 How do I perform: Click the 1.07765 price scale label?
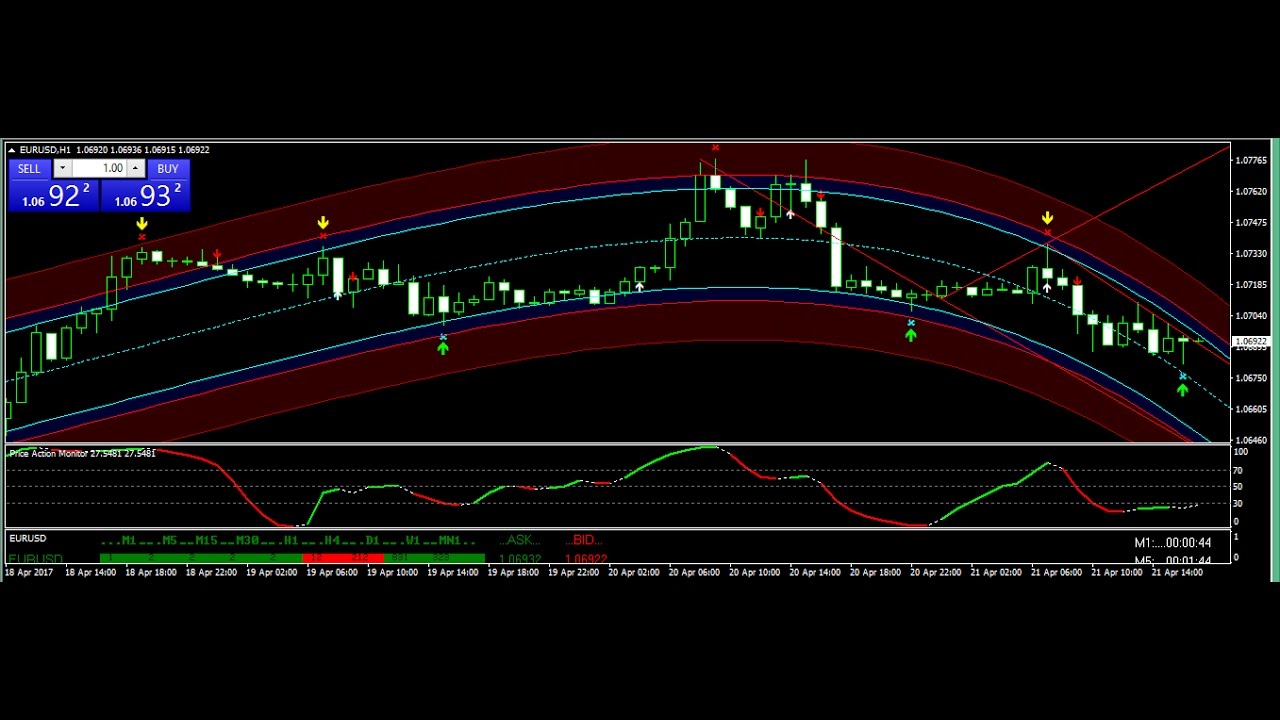[1251, 160]
